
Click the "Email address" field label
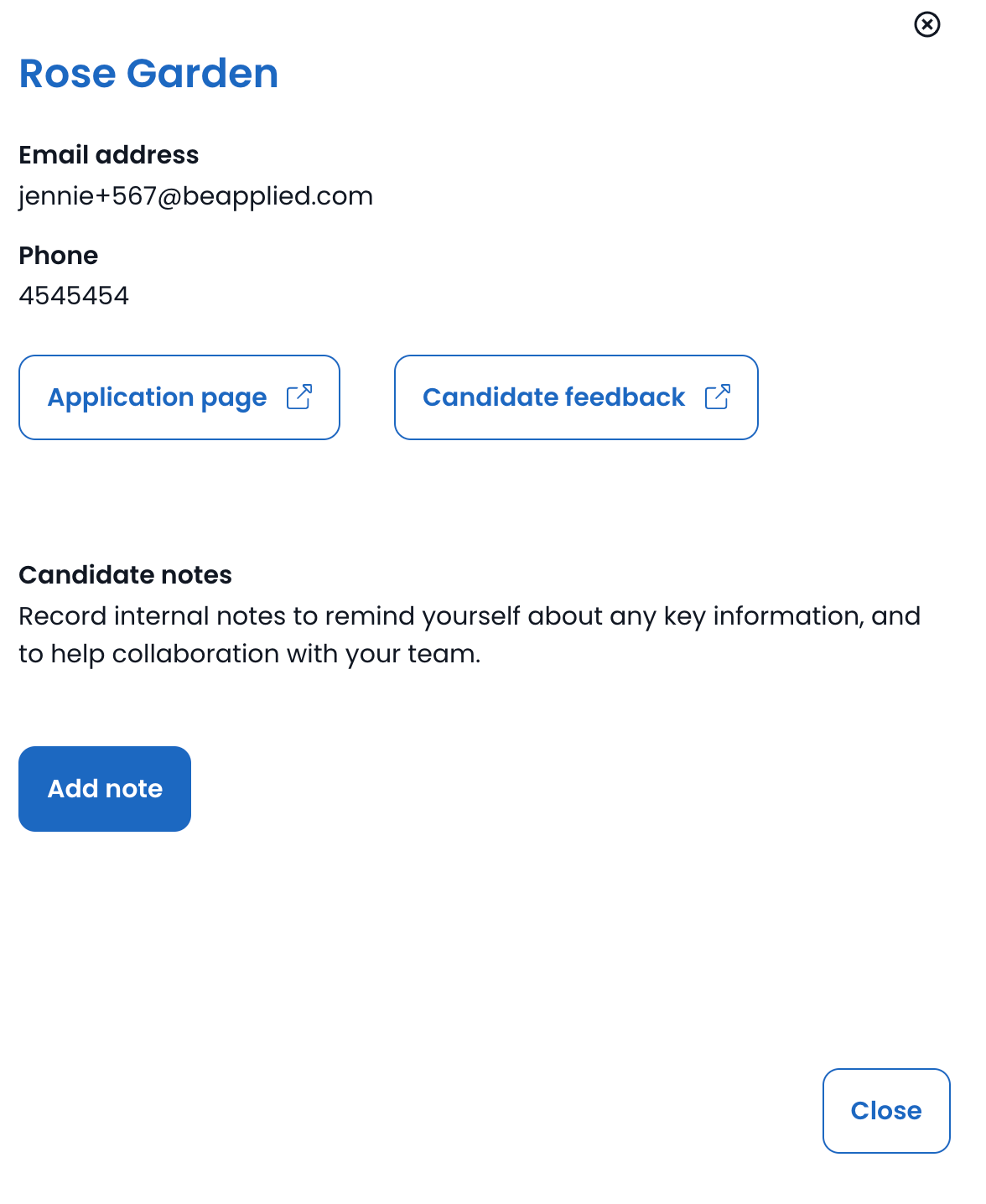109,155
